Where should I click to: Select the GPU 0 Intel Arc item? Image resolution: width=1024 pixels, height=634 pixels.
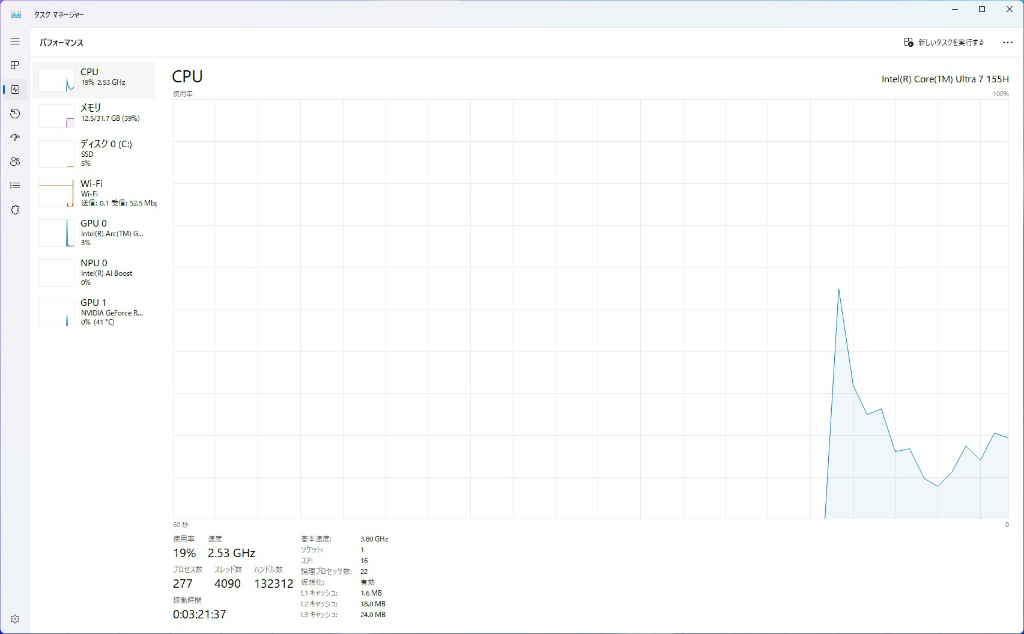[x=94, y=233]
